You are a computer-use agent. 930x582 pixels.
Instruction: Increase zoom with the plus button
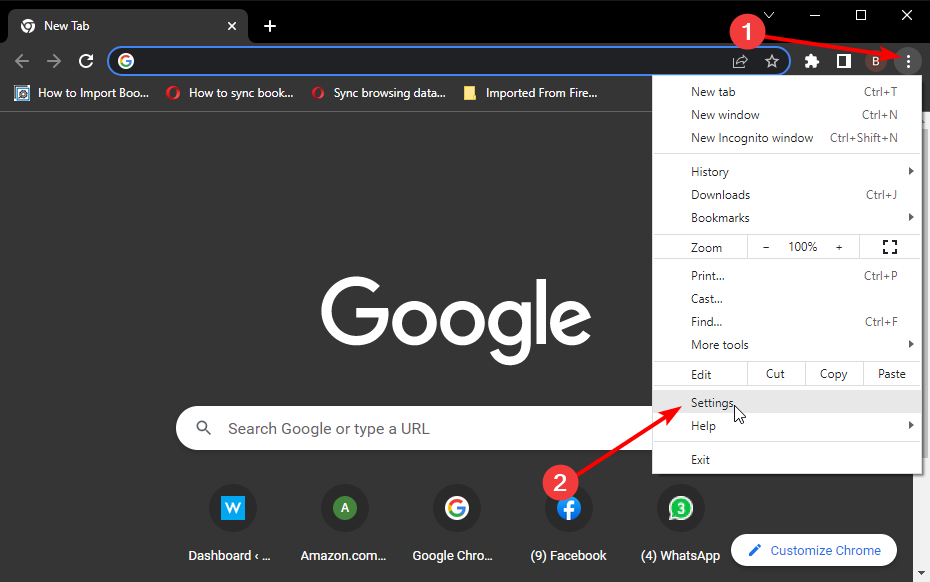(x=839, y=247)
